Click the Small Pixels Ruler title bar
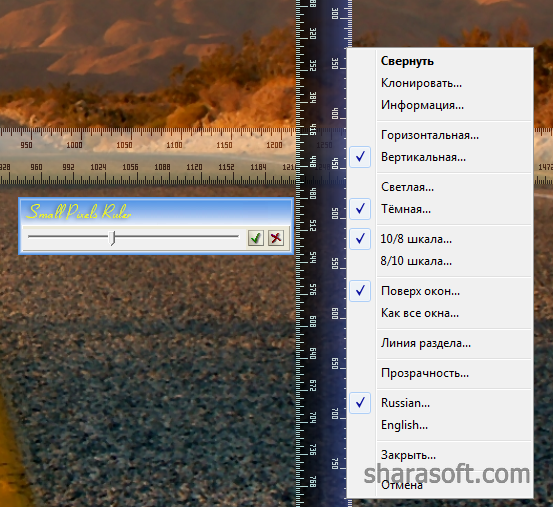Image resolution: width=553 pixels, height=507 pixels. coord(156,212)
